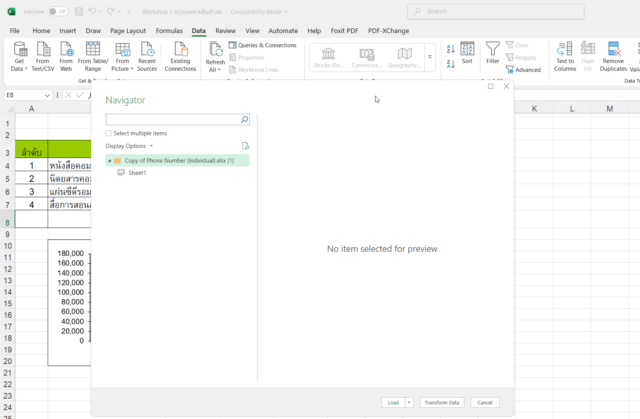Open the Foxit PDF tab
Image resolution: width=640 pixels, height=419 pixels.
(344, 31)
